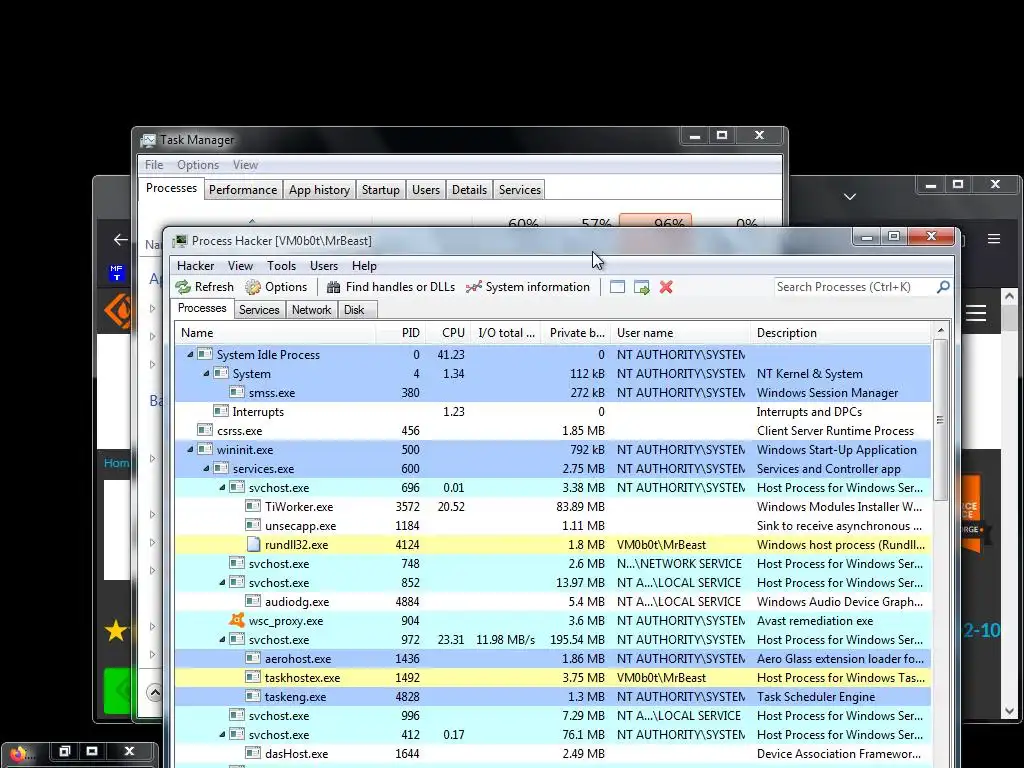
Task: Click the Firefox icon in bottom-left window
Action: (18, 754)
